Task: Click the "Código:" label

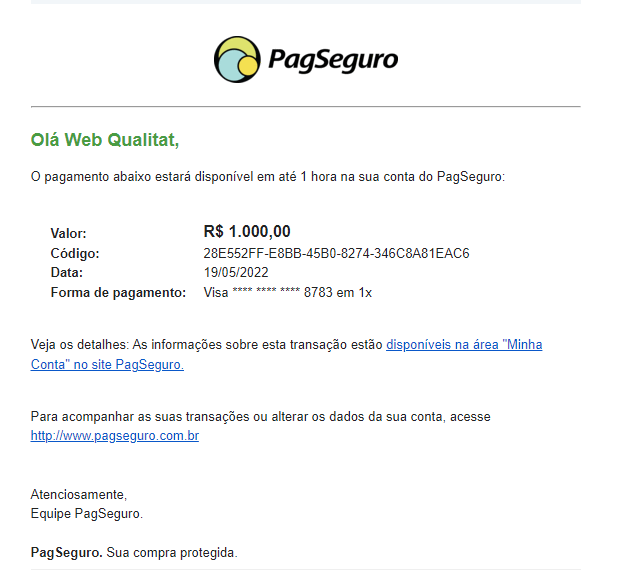Action: 75,254
